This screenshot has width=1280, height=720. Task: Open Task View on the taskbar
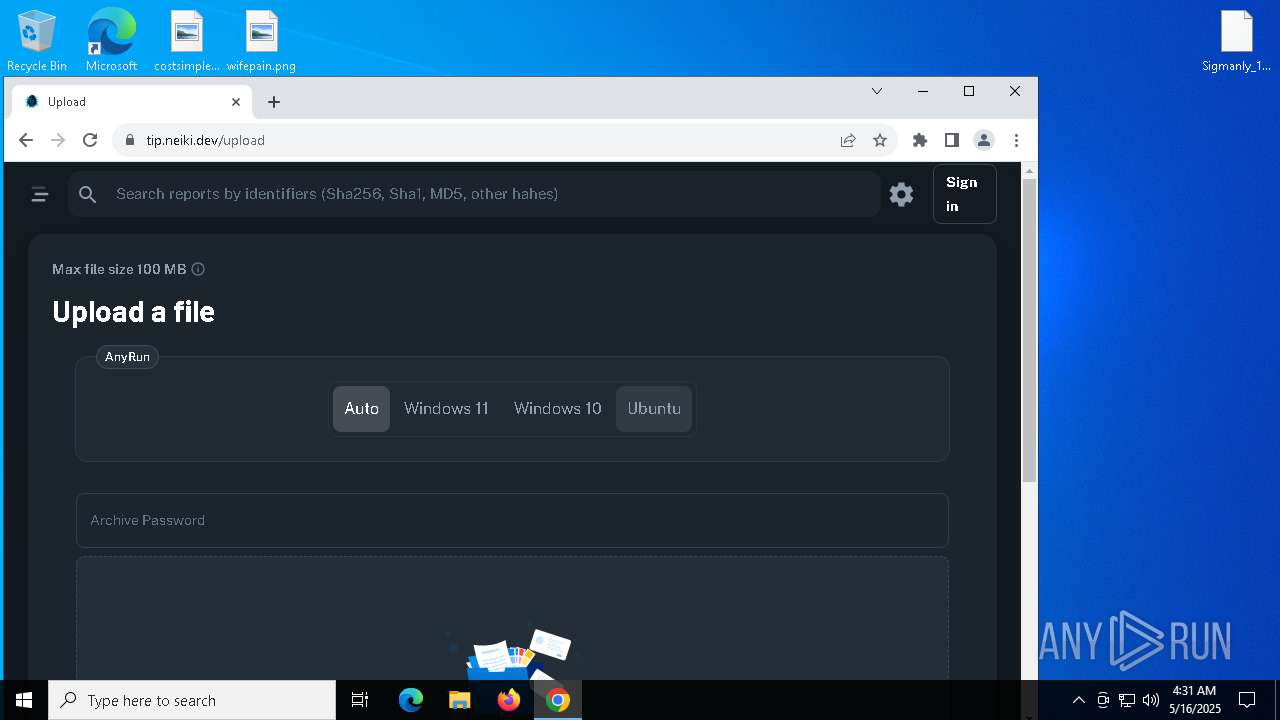360,700
